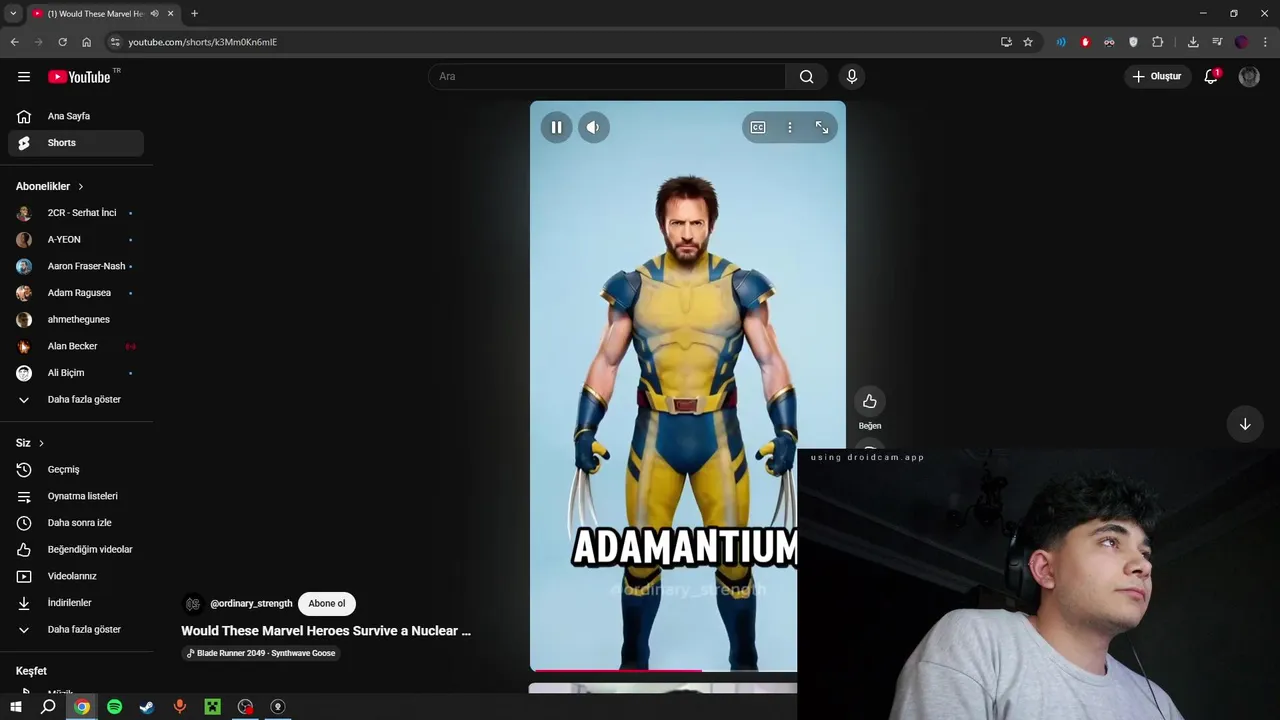Click the Short's video title
1280x720 pixels.
point(326,631)
